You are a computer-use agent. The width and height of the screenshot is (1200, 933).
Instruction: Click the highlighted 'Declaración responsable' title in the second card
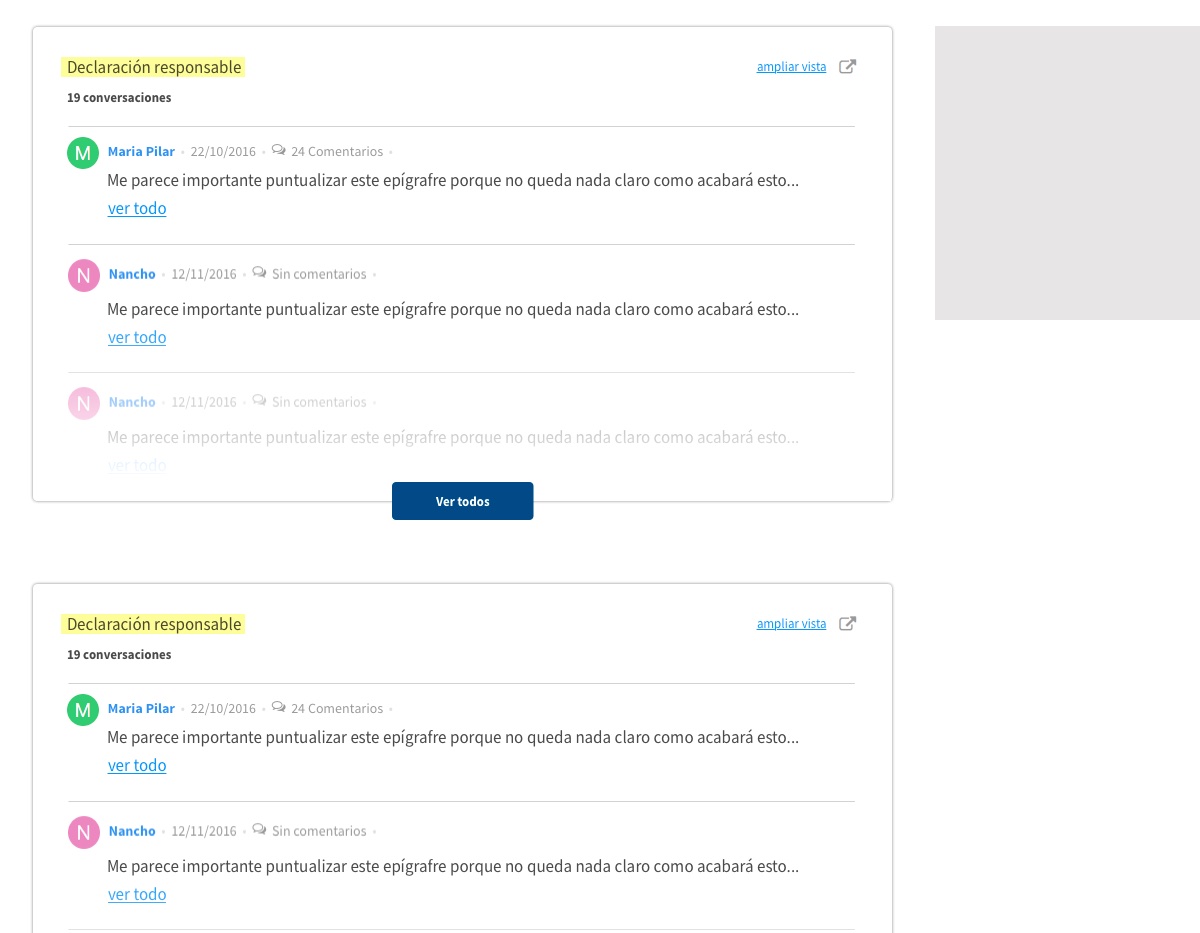pyautogui.click(x=154, y=624)
